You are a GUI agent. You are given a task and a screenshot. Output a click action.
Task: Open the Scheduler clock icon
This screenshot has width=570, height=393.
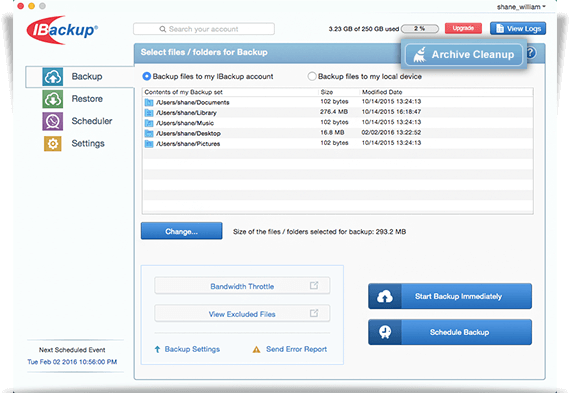tap(53, 121)
